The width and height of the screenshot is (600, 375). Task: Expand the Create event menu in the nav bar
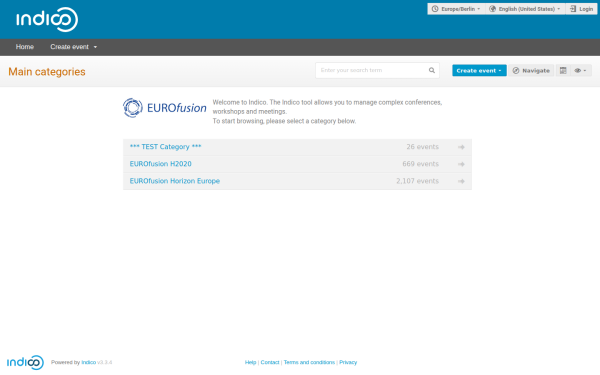point(73,47)
